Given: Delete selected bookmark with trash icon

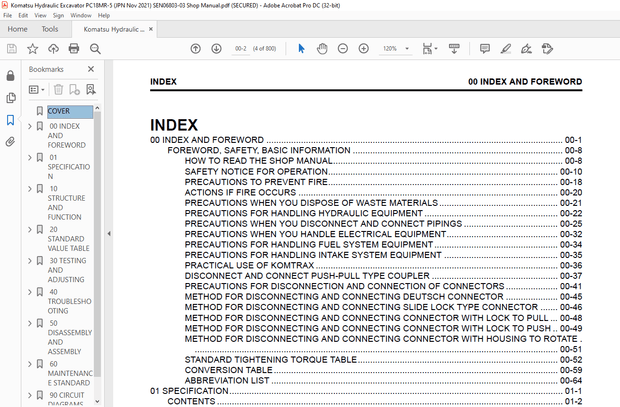Looking at the screenshot, I should (x=59, y=89).
